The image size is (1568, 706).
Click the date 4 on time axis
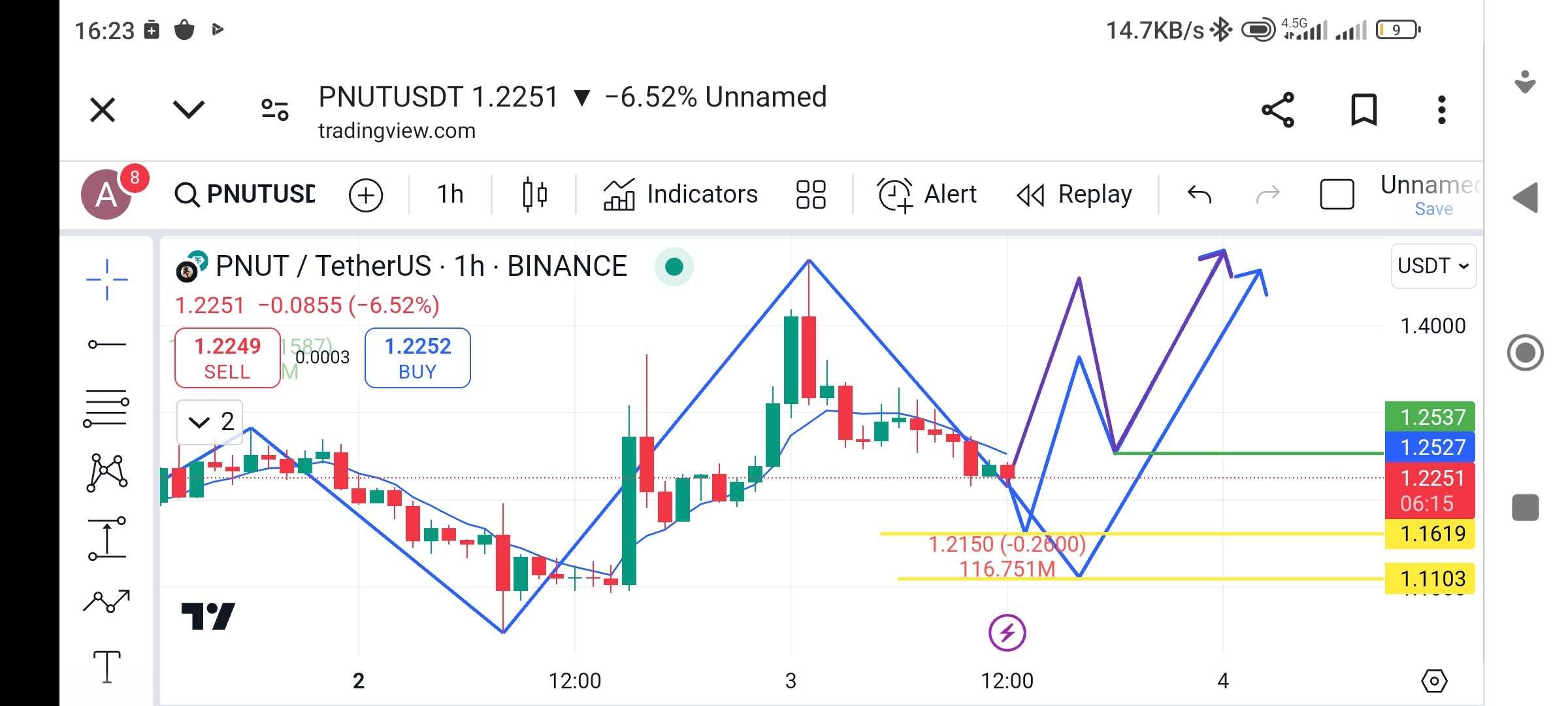pyautogui.click(x=1223, y=681)
